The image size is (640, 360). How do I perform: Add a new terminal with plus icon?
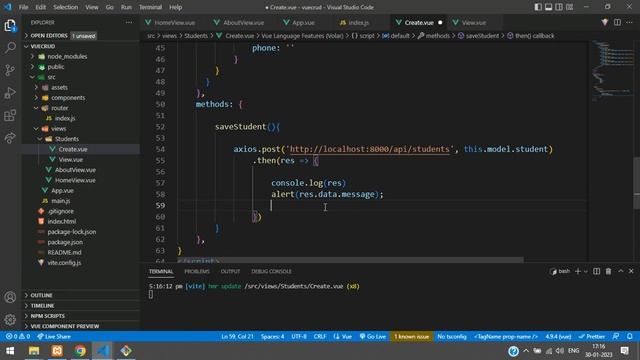coord(578,271)
